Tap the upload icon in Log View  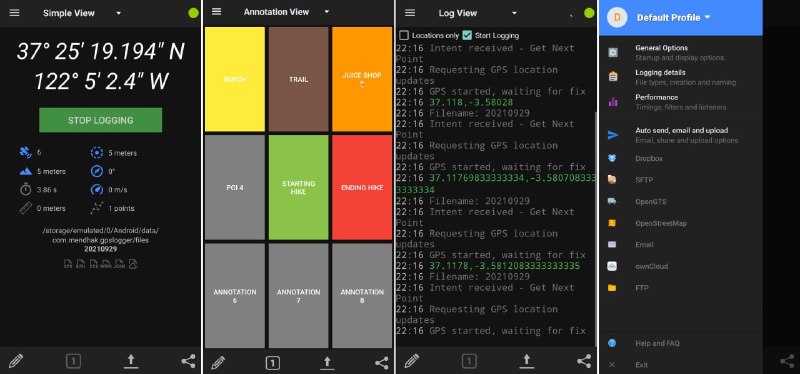pos(526,361)
